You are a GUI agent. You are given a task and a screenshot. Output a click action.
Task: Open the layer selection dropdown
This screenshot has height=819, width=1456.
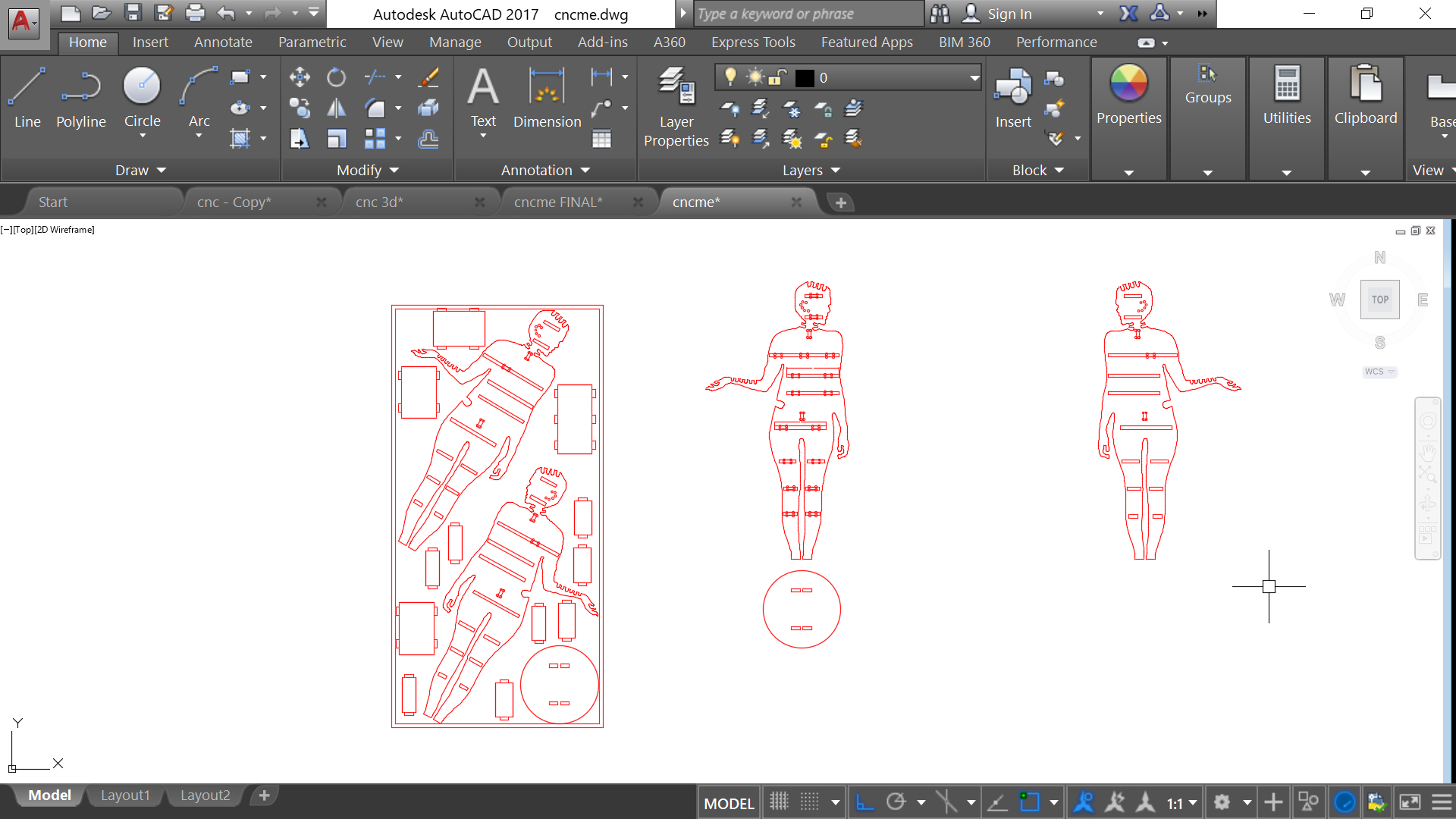click(x=974, y=77)
